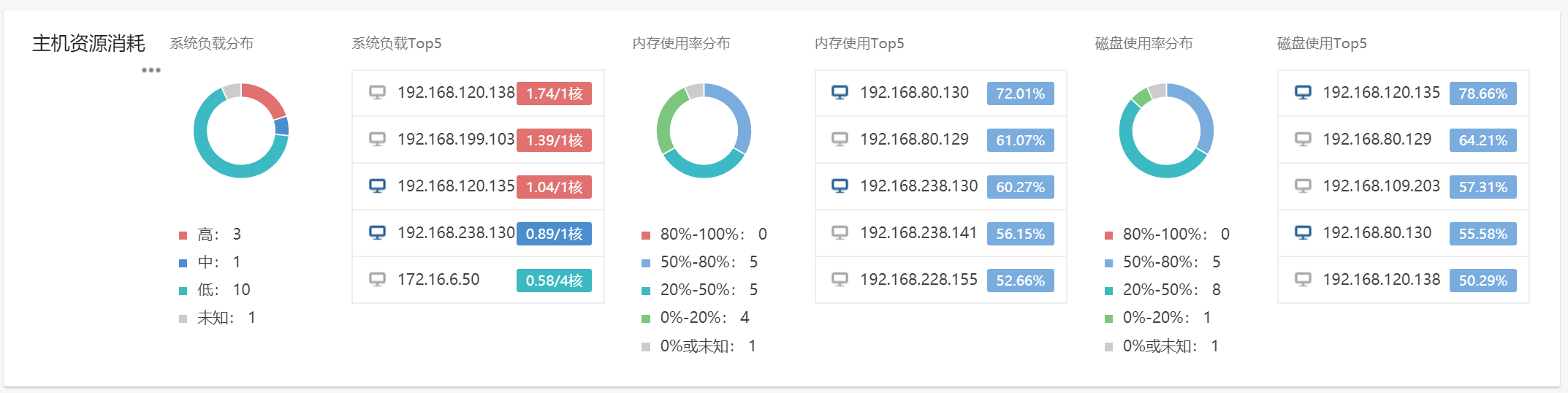Click monitor icon beside 192.168.120.138 in load list
Screen dimensions: 1568x393
[377, 93]
